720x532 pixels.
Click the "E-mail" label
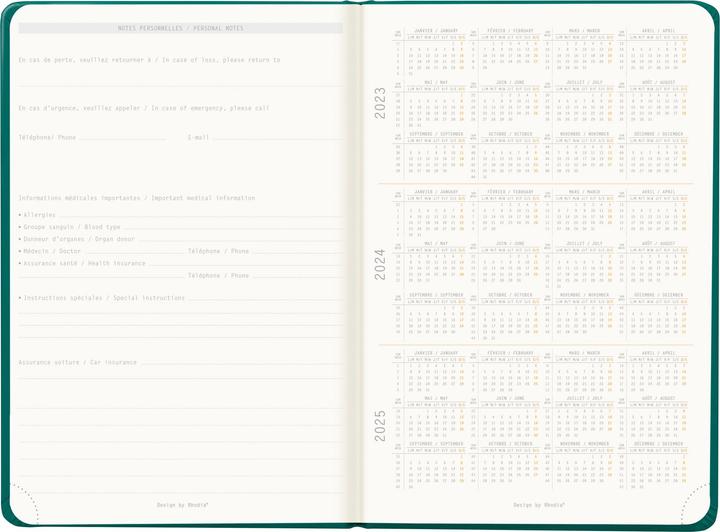click(198, 138)
